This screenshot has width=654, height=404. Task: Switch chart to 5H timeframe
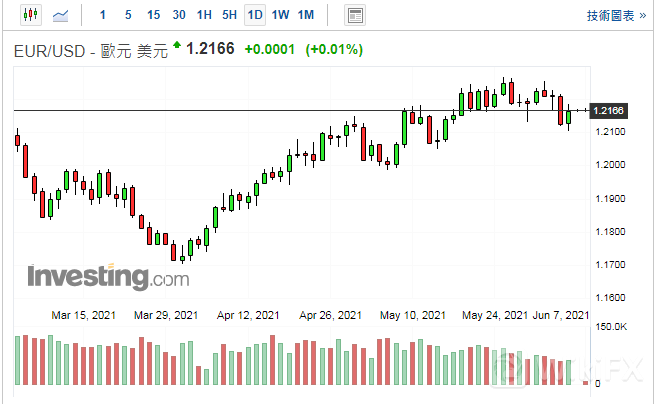(x=229, y=15)
